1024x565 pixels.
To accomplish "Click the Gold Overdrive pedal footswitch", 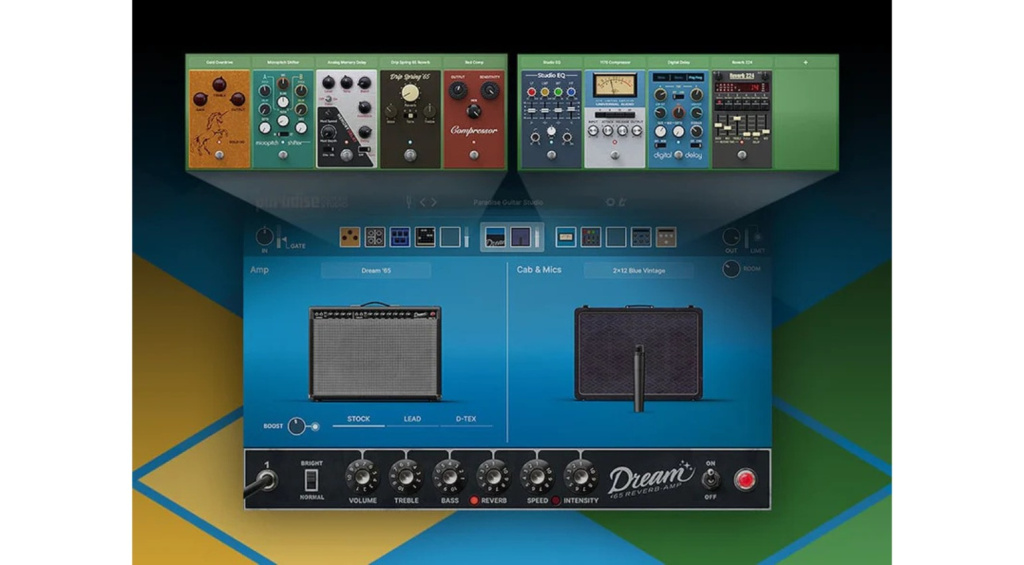I will point(219,155).
